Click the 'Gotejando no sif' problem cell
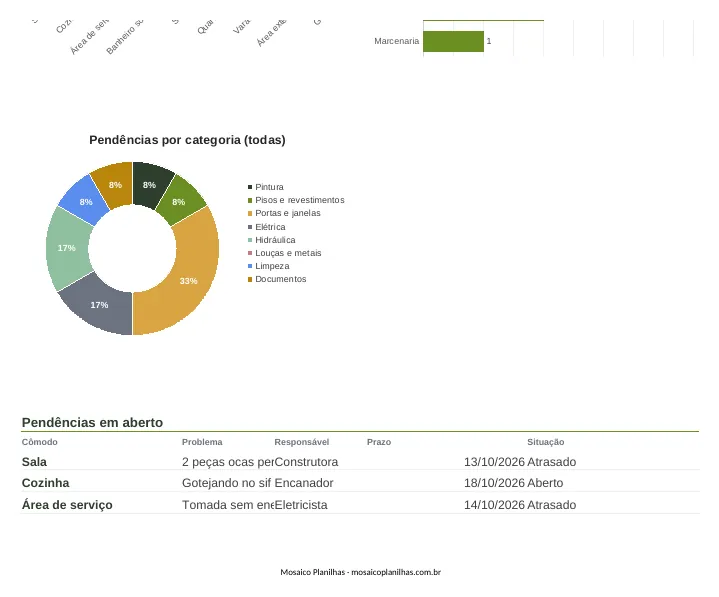719x597 pixels. (227, 483)
